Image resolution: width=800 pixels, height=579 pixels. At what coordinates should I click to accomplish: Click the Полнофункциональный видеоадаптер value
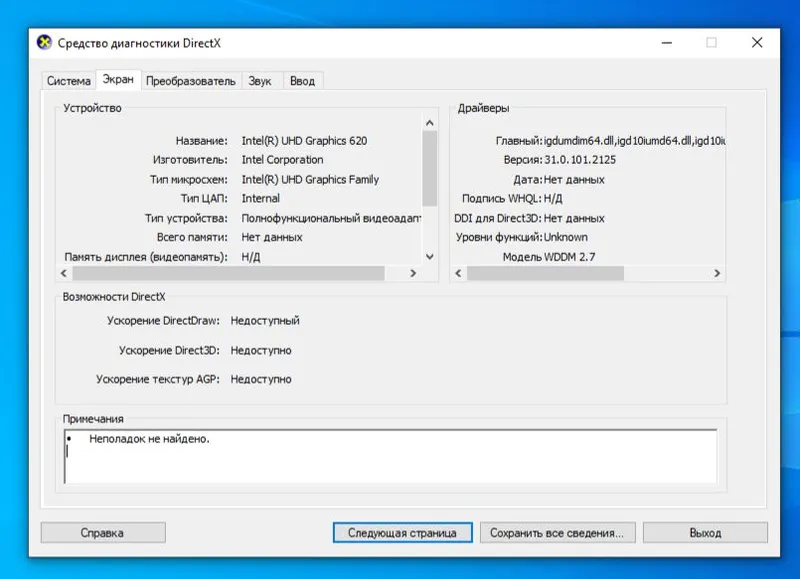[x=331, y=218]
